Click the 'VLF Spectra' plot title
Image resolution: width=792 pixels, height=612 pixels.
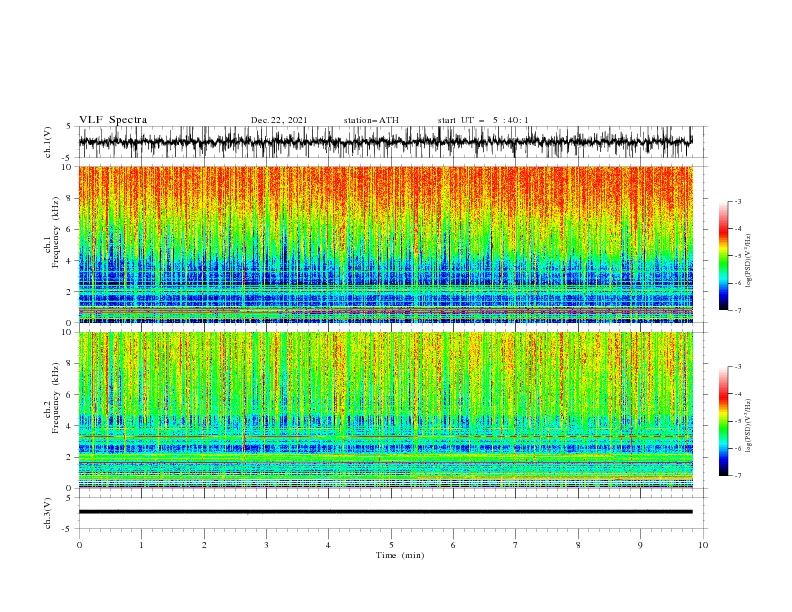coord(113,120)
